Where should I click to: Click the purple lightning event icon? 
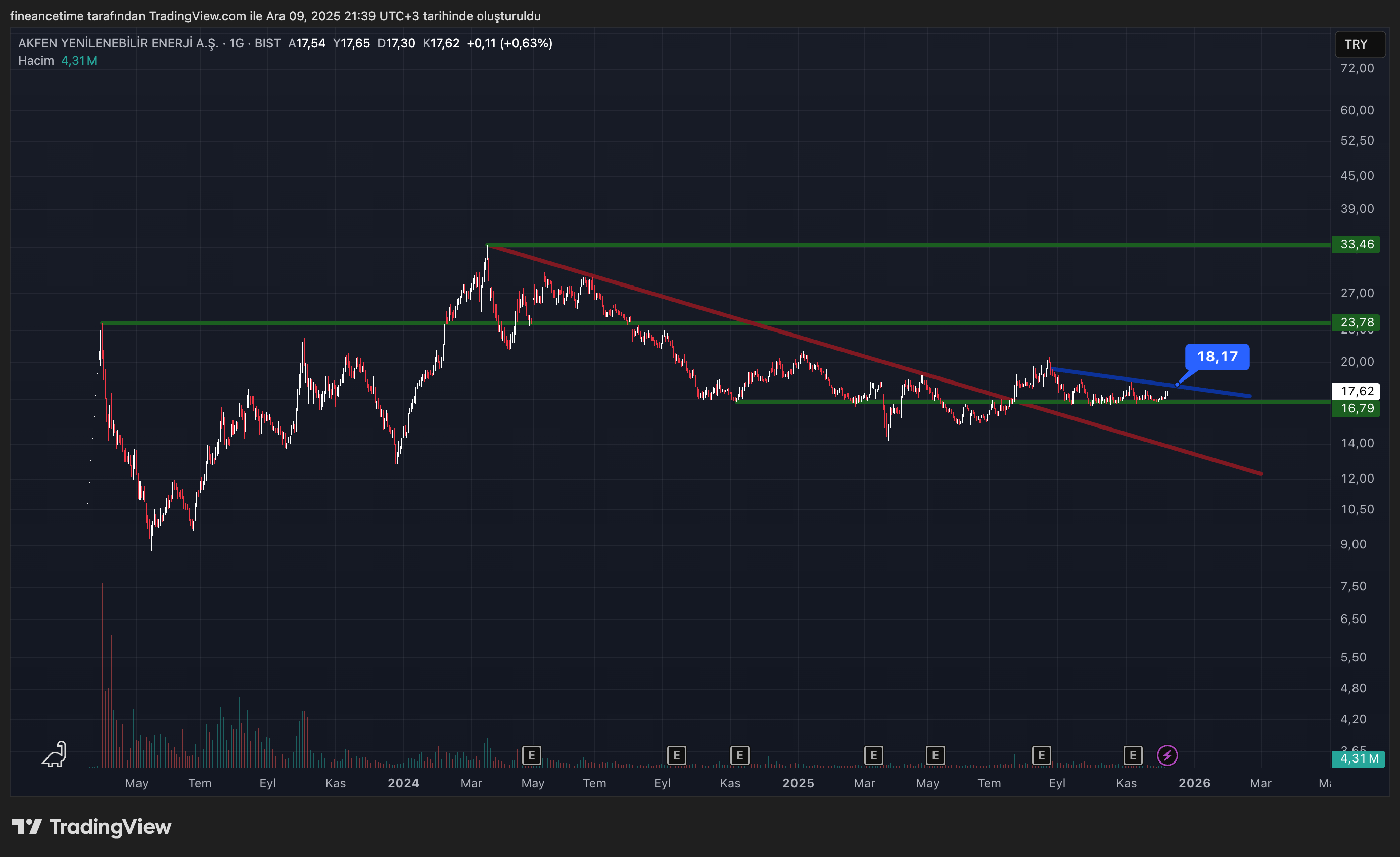[x=1167, y=755]
